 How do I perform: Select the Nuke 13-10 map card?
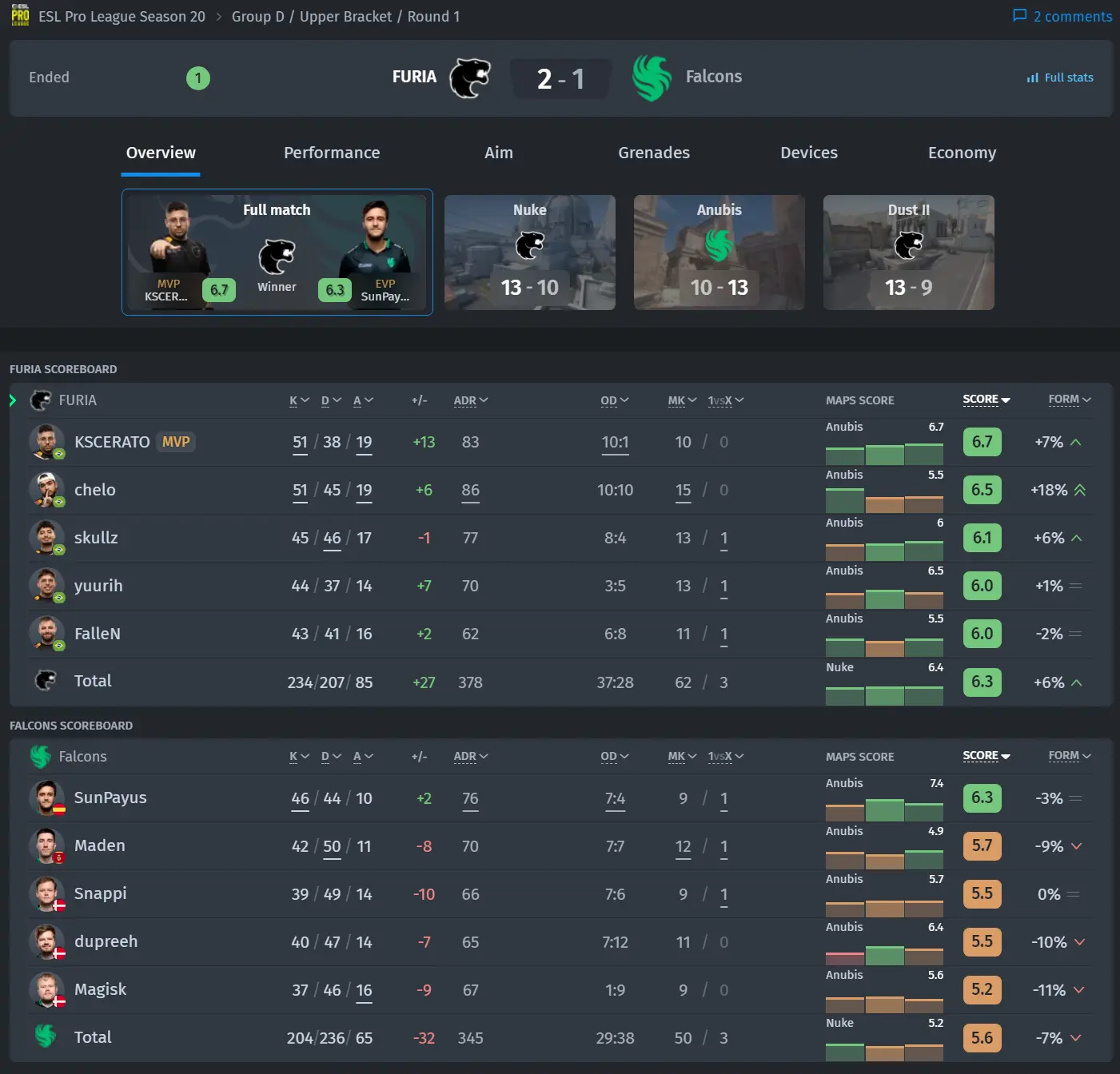pos(530,253)
